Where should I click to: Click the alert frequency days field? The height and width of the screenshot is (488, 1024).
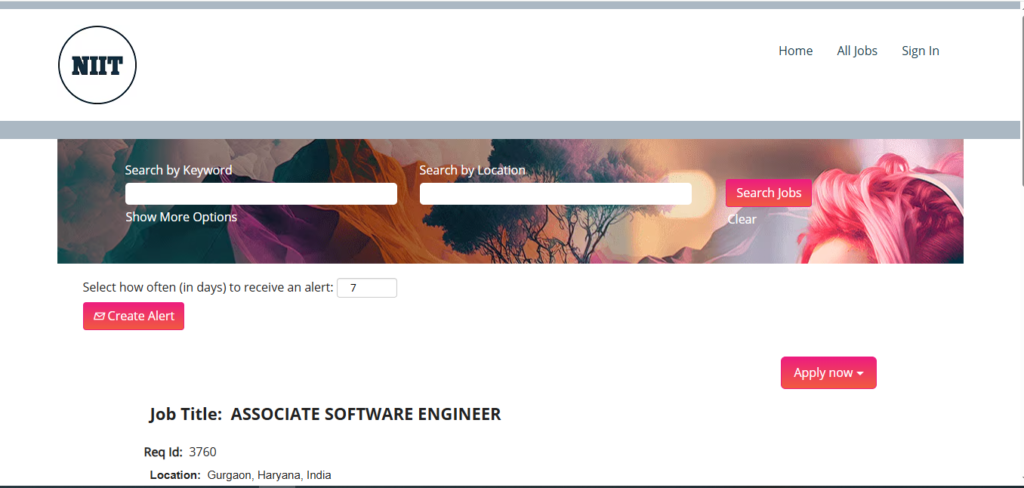[367, 288]
